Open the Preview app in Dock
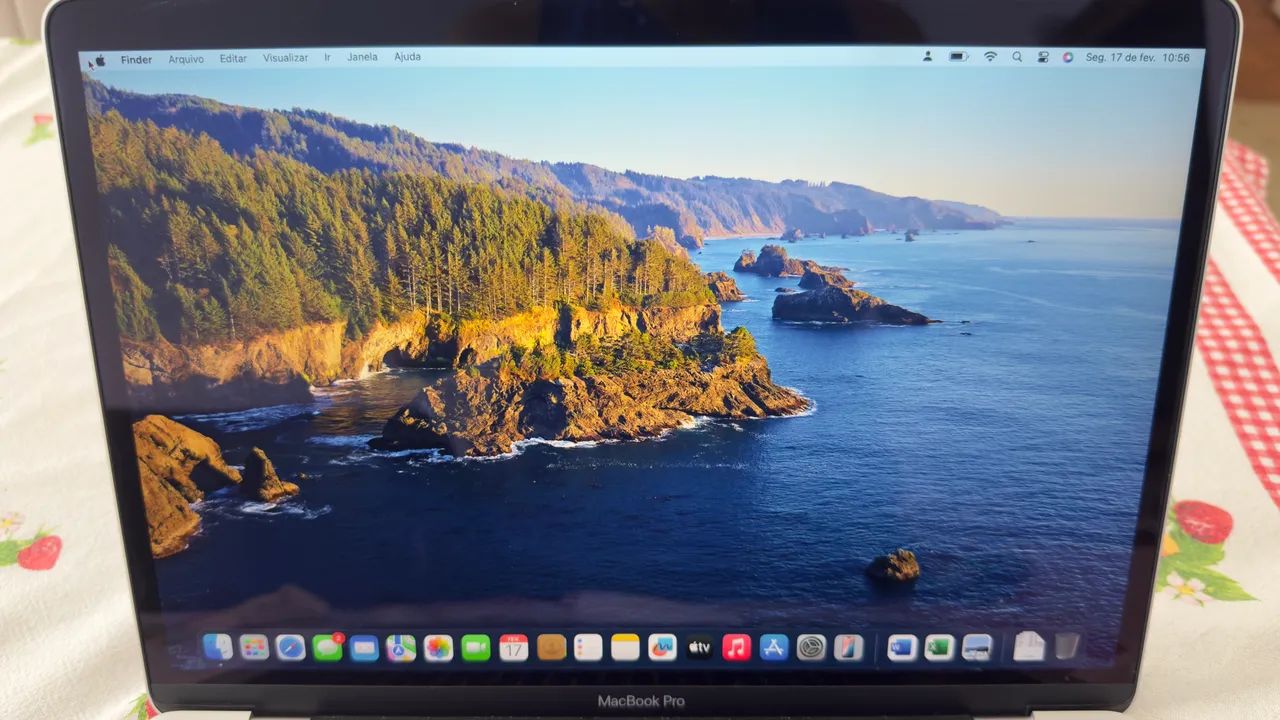The image size is (1280, 720). [977, 647]
